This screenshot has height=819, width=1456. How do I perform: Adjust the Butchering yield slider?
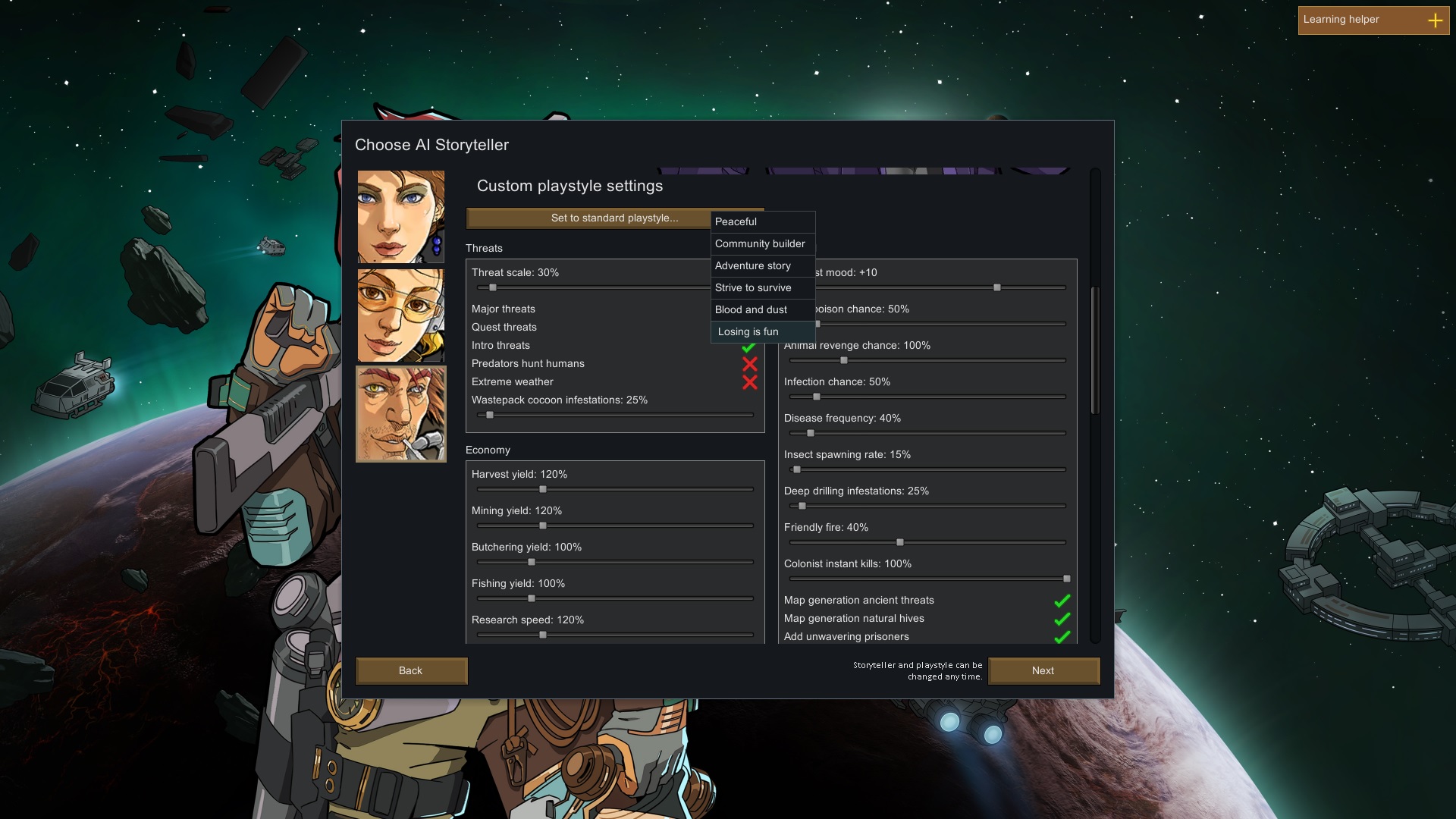click(615, 562)
